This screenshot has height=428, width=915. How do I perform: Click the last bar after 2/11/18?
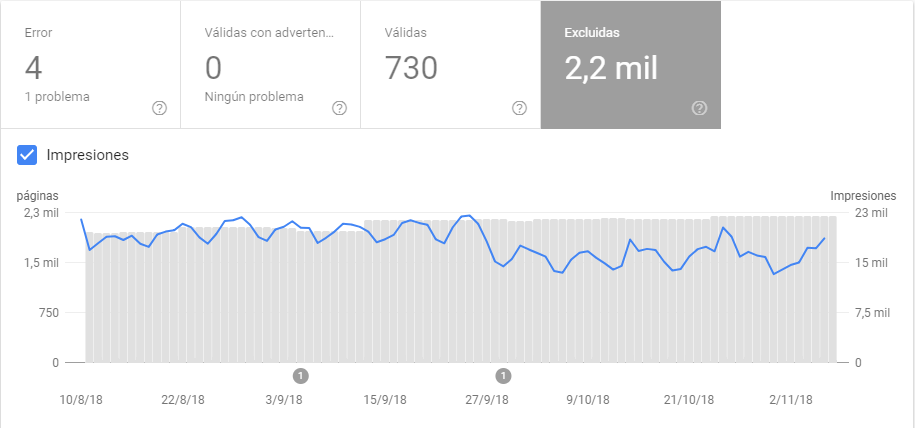(833, 289)
